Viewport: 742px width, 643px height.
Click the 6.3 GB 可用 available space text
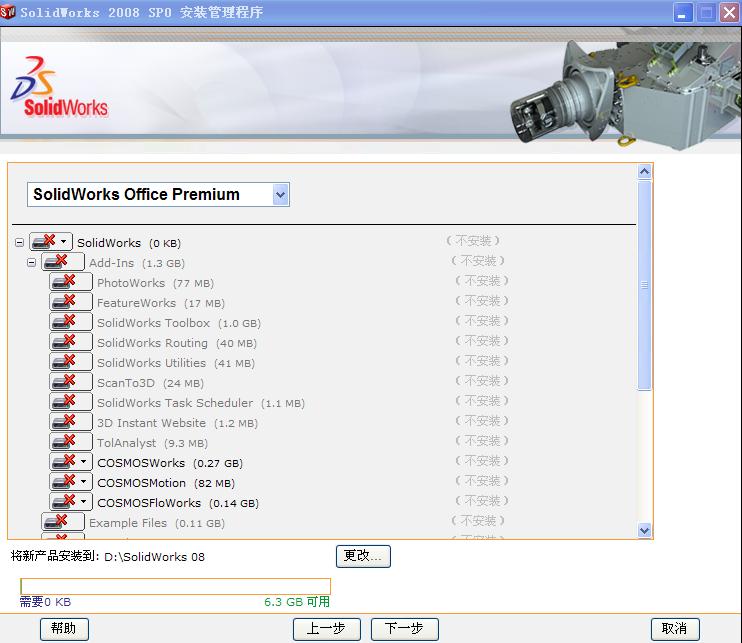click(297, 602)
